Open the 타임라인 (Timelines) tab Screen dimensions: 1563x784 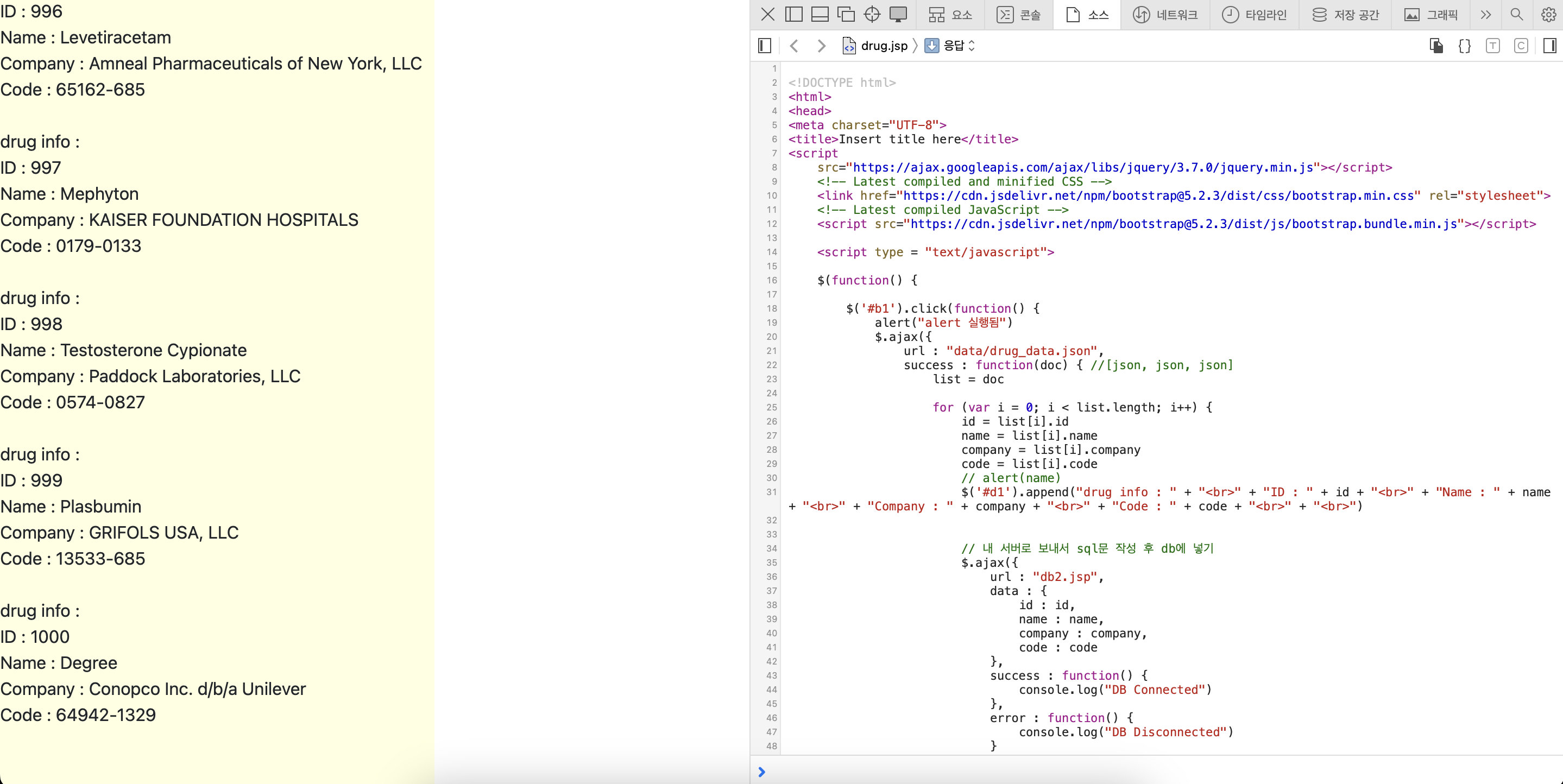(1254, 15)
